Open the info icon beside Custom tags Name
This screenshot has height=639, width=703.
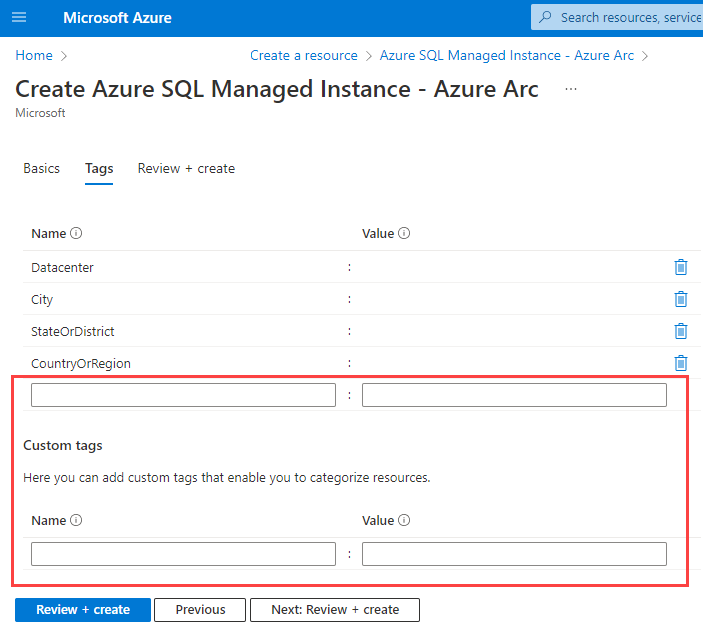(x=76, y=520)
